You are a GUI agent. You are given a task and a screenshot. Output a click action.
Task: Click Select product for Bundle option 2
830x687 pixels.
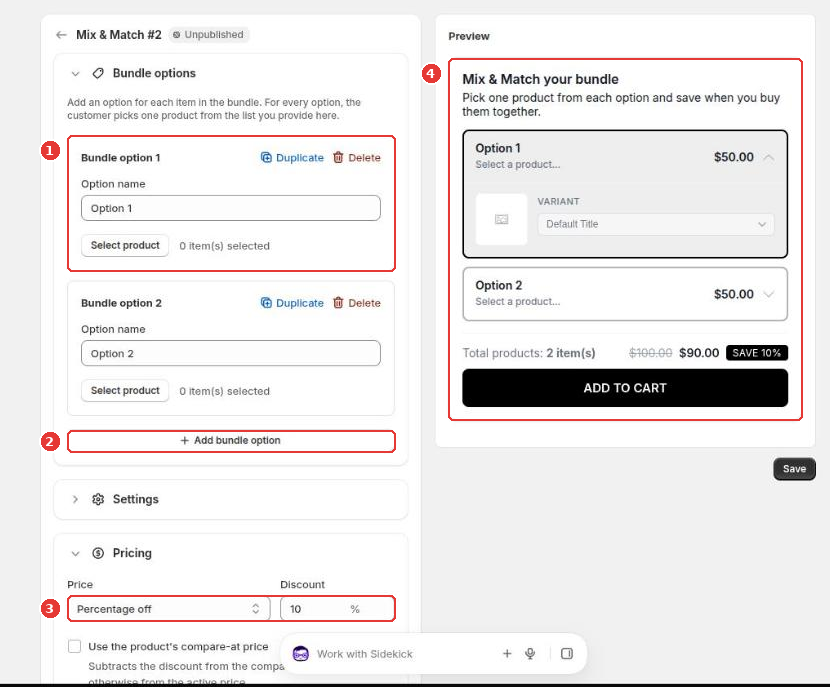point(125,391)
